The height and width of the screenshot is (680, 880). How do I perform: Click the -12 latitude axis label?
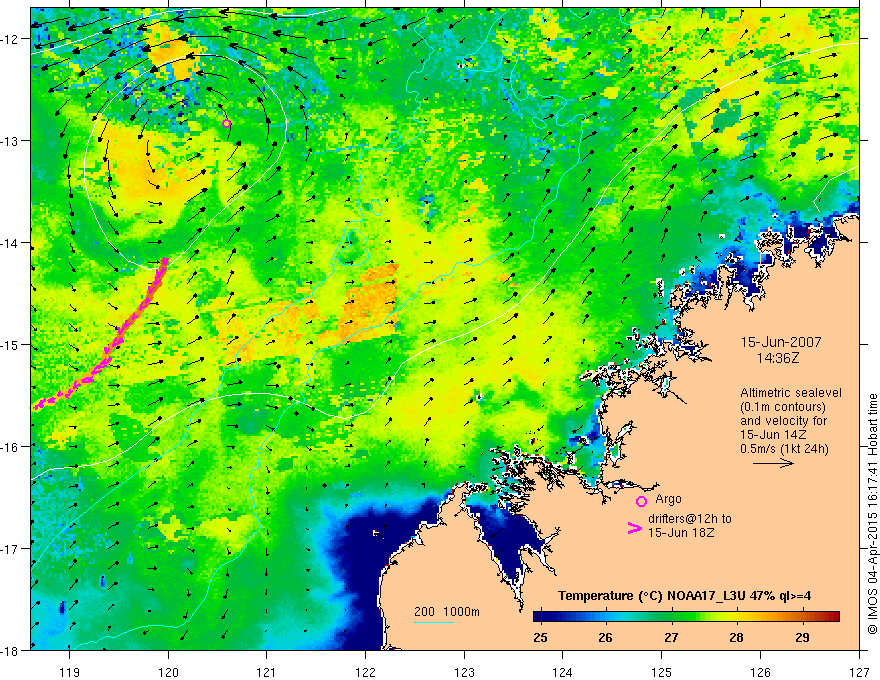[x=10, y=39]
